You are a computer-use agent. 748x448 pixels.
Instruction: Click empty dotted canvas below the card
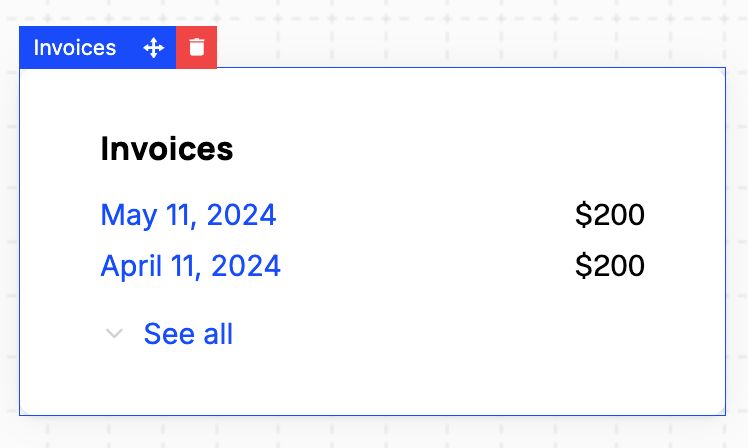click(x=372, y=432)
